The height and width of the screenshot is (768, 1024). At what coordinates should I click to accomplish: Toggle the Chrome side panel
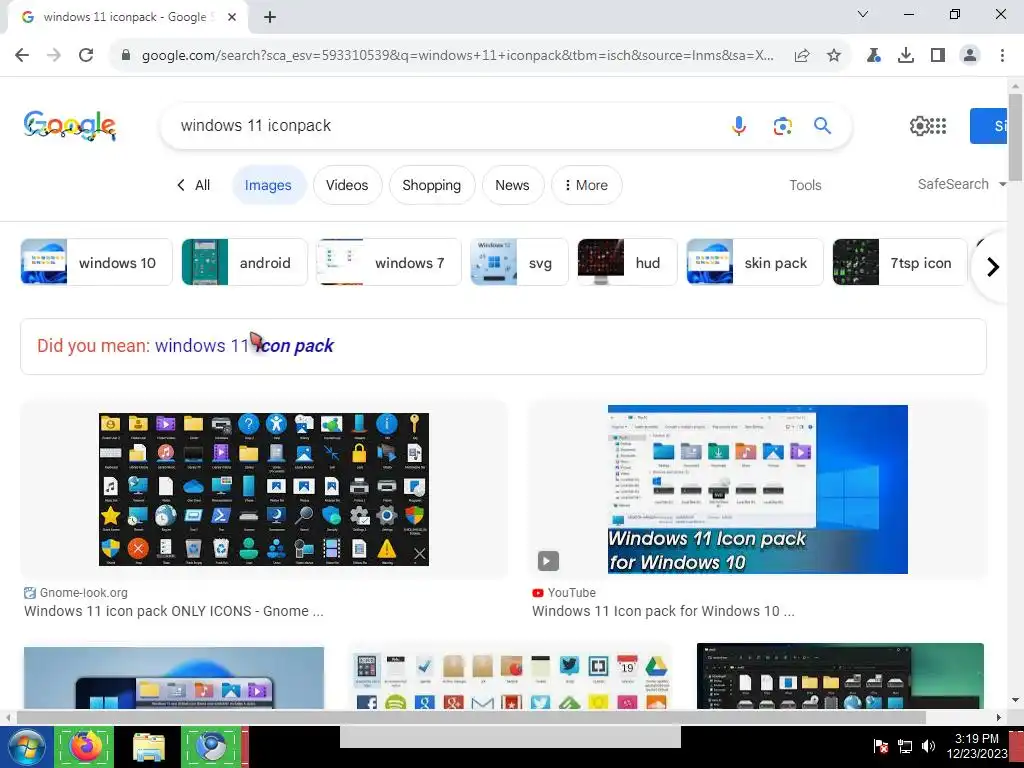coord(938,56)
